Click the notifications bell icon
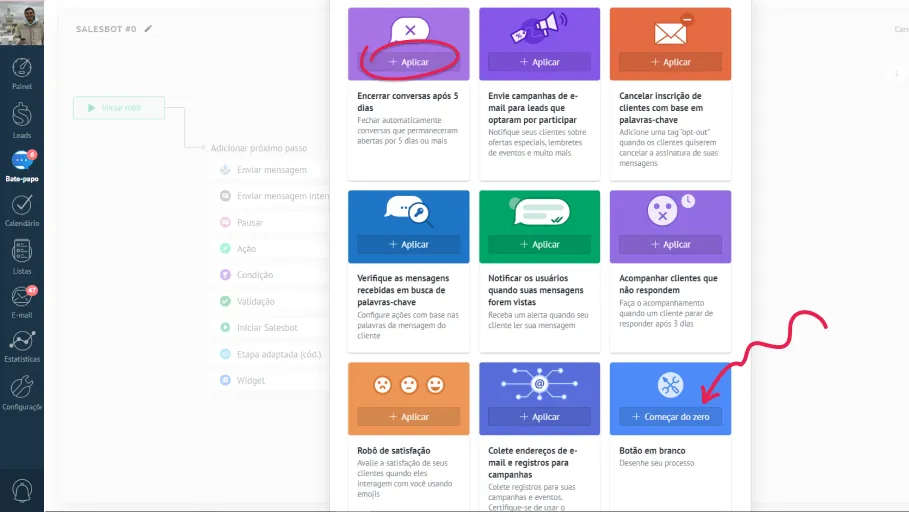The height and width of the screenshot is (512, 909). pyautogui.click(x=22, y=491)
